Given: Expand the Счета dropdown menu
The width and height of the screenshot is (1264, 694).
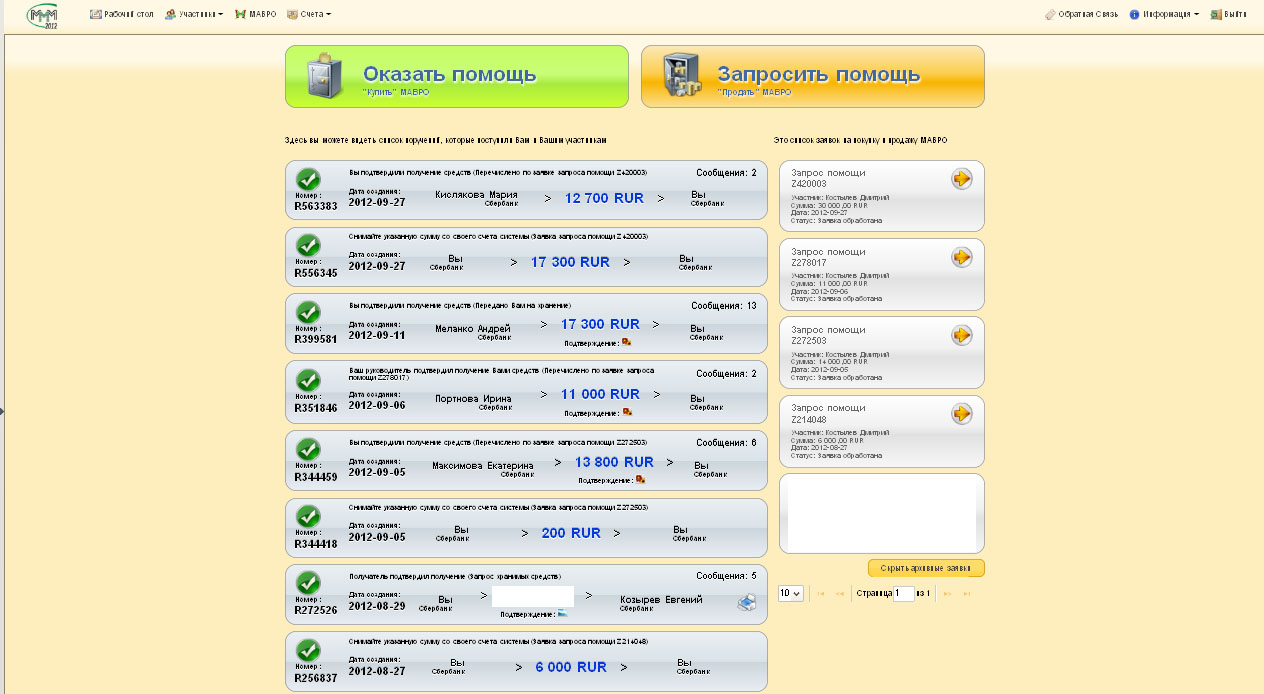Looking at the screenshot, I should point(309,15).
